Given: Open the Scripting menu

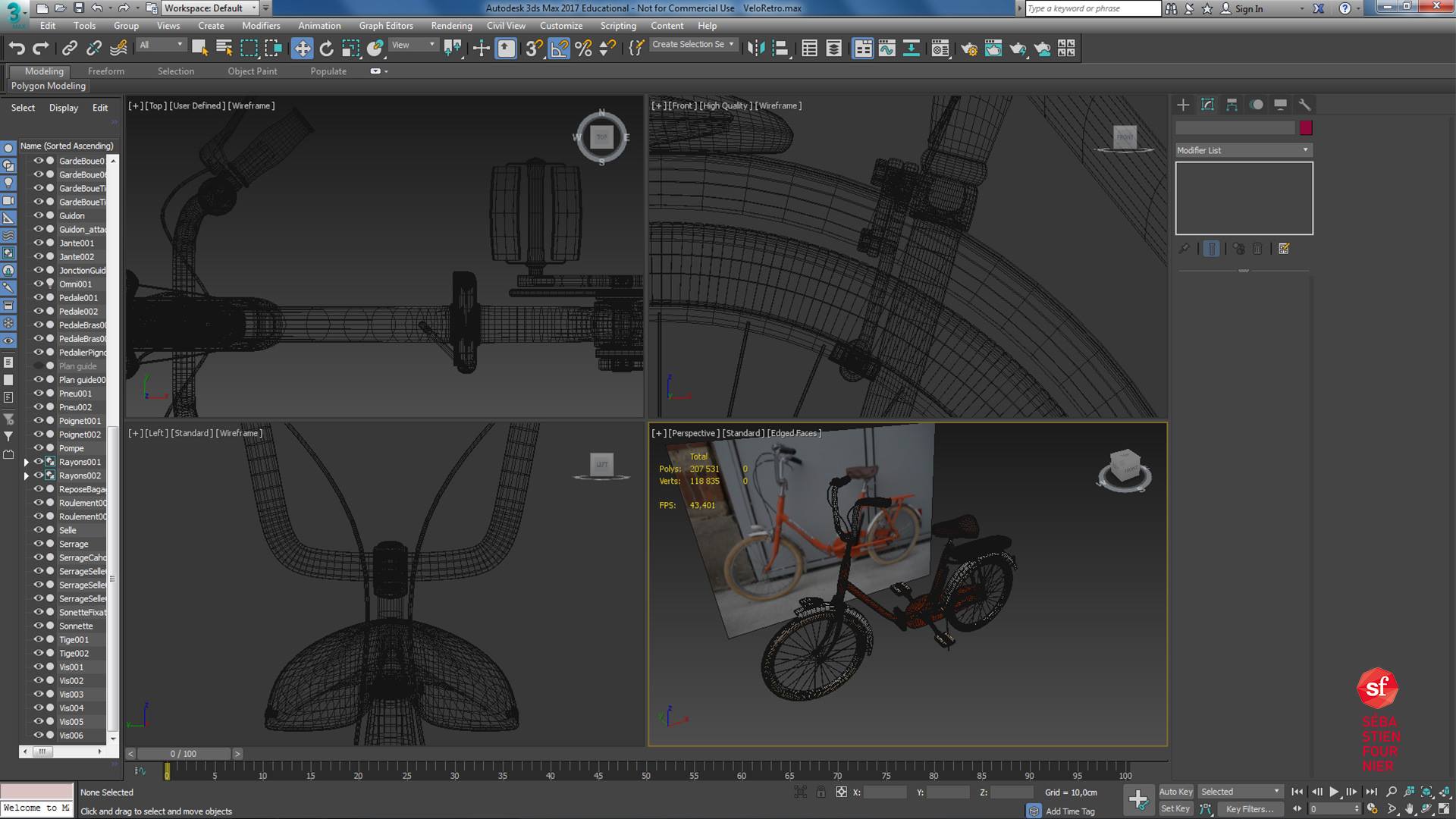Looking at the screenshot, I should 618,26.
